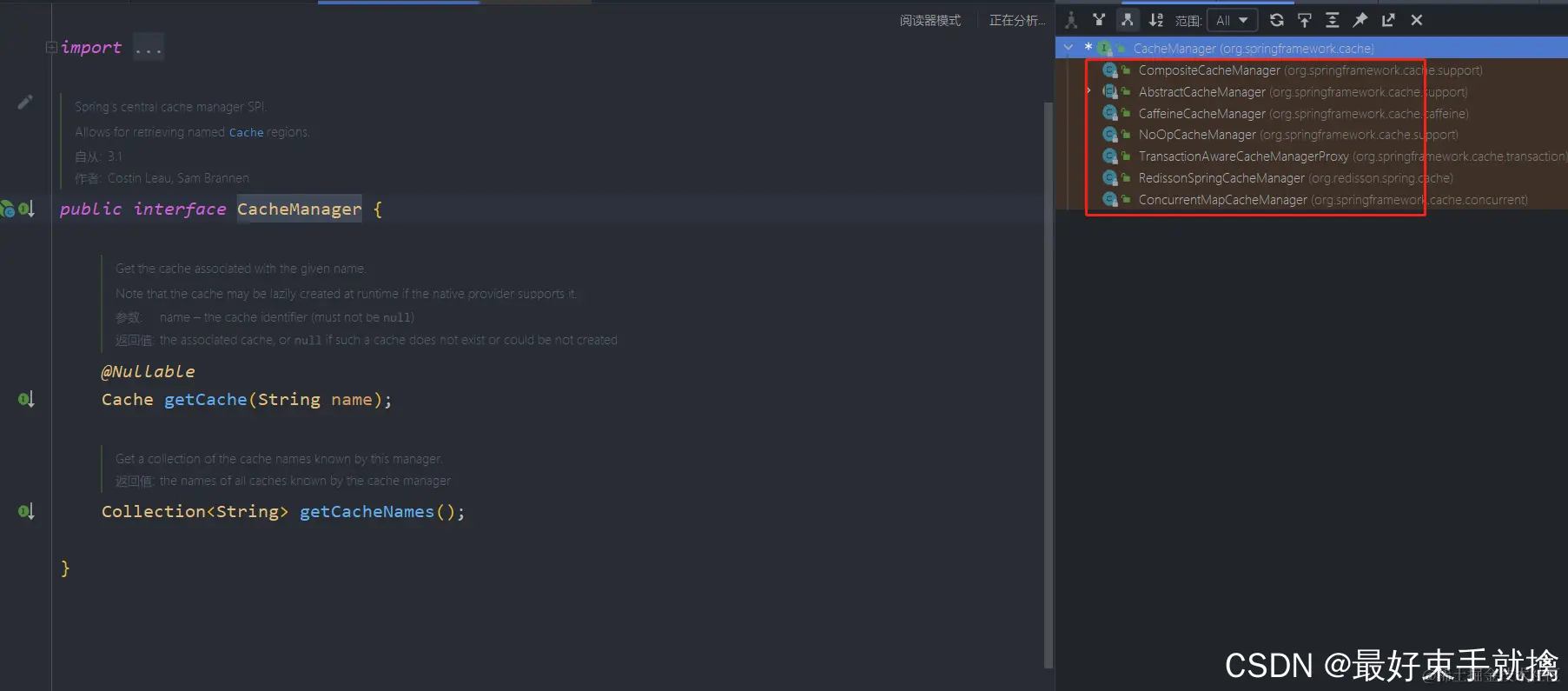This screenshot has width=1568, height=691.
Task: Click the implemented-method gutter icon at getCache
Action: [x=27, y=399]
